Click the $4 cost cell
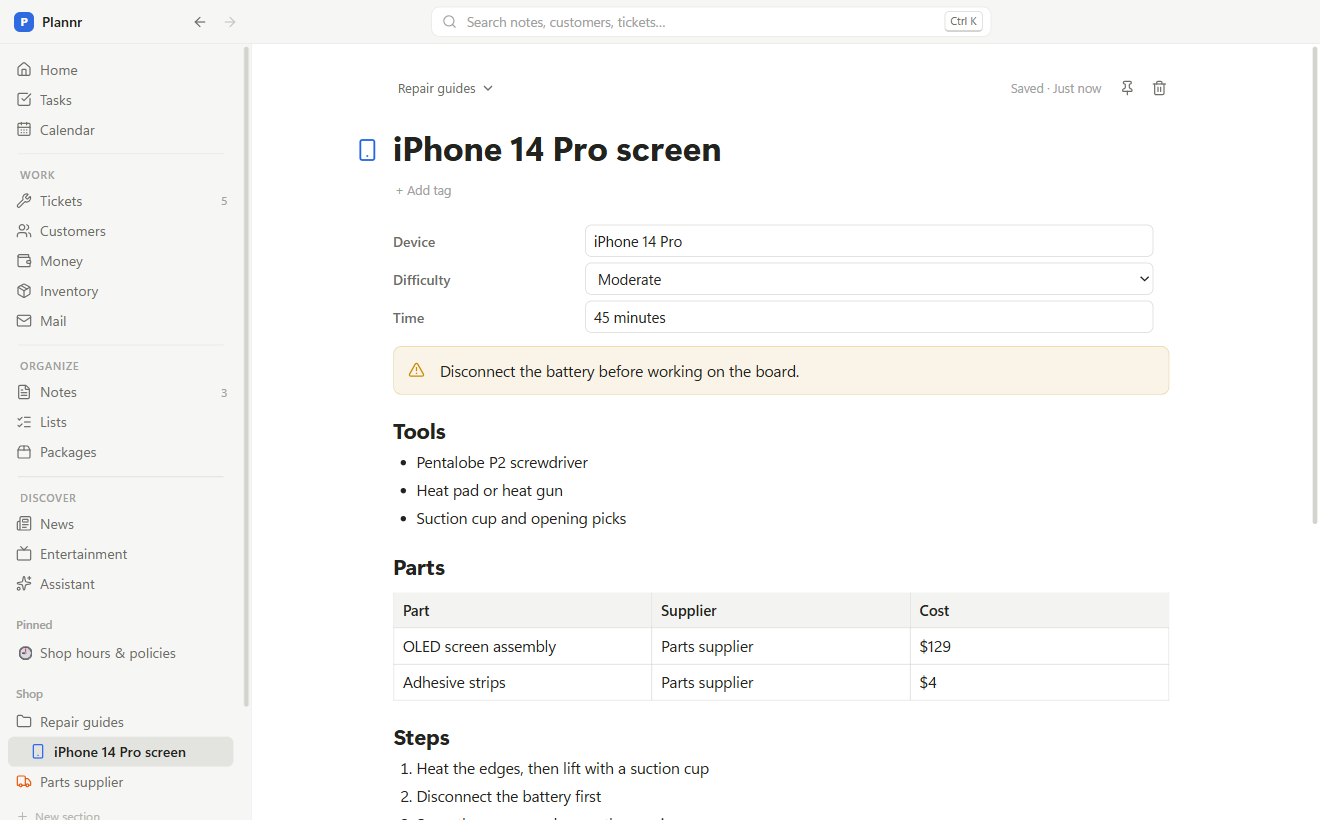The width and height of the screenshot is (1320, 820). [1039, 682]
